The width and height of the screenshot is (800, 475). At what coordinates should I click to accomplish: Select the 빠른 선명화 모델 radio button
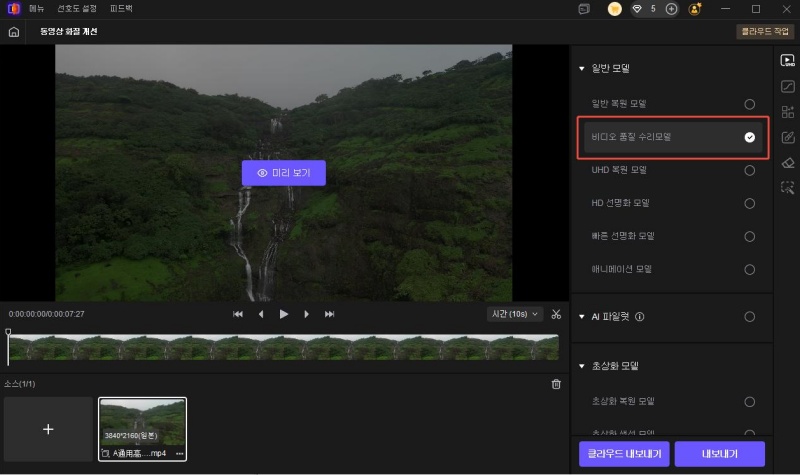click(x=749, y=237)
